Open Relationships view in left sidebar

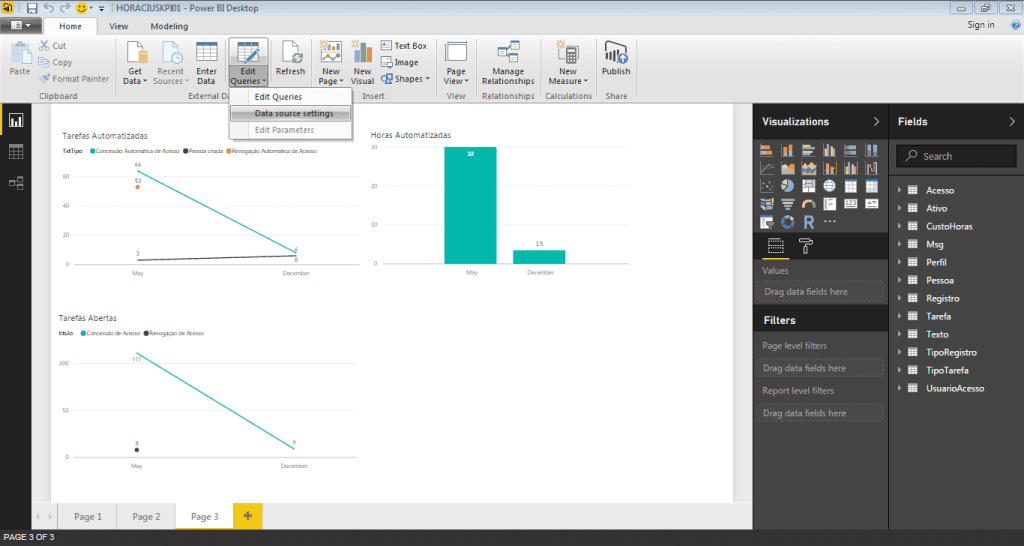16,183
